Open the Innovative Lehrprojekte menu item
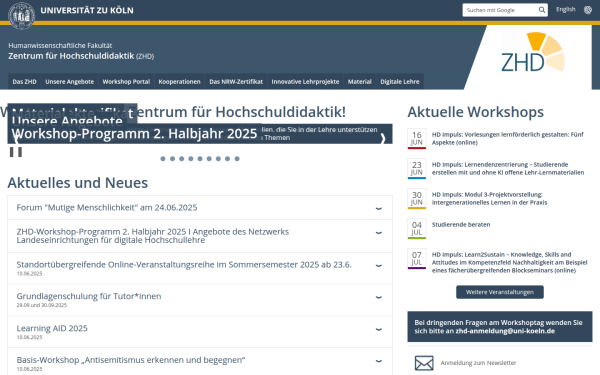 [x=305, y=82]
